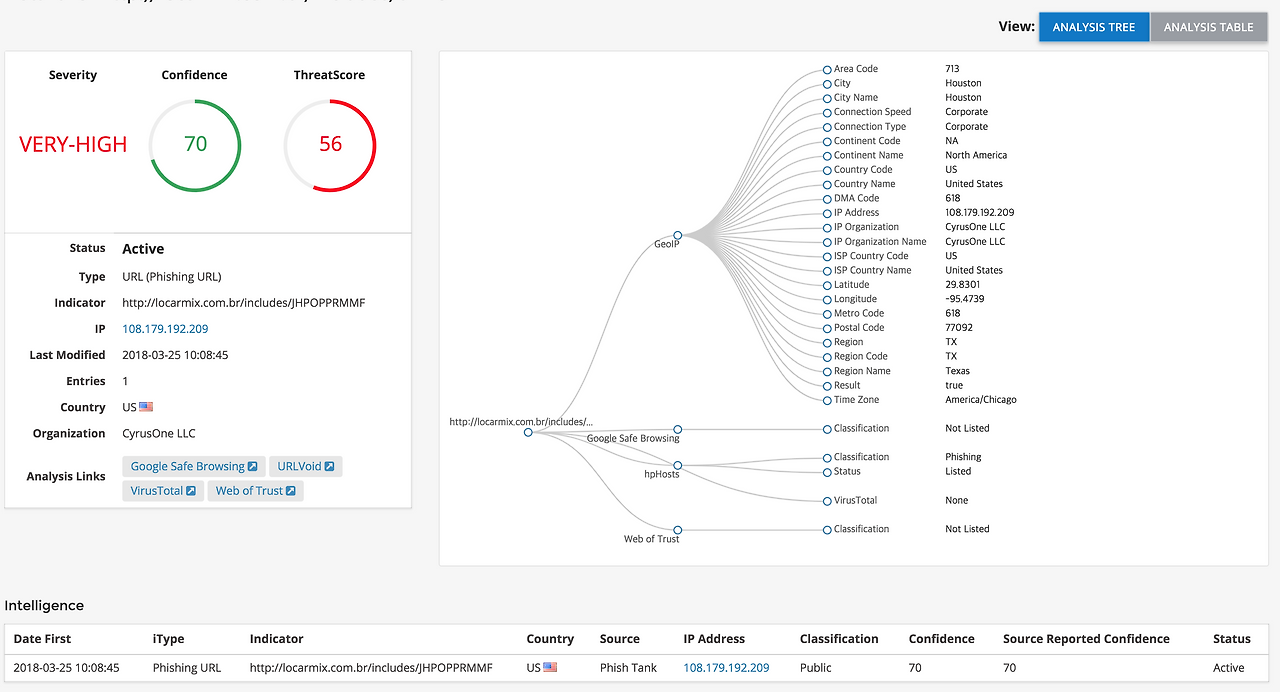Click external-link icon on URLVoid button

pyautogui.click(x=330, y=466)
